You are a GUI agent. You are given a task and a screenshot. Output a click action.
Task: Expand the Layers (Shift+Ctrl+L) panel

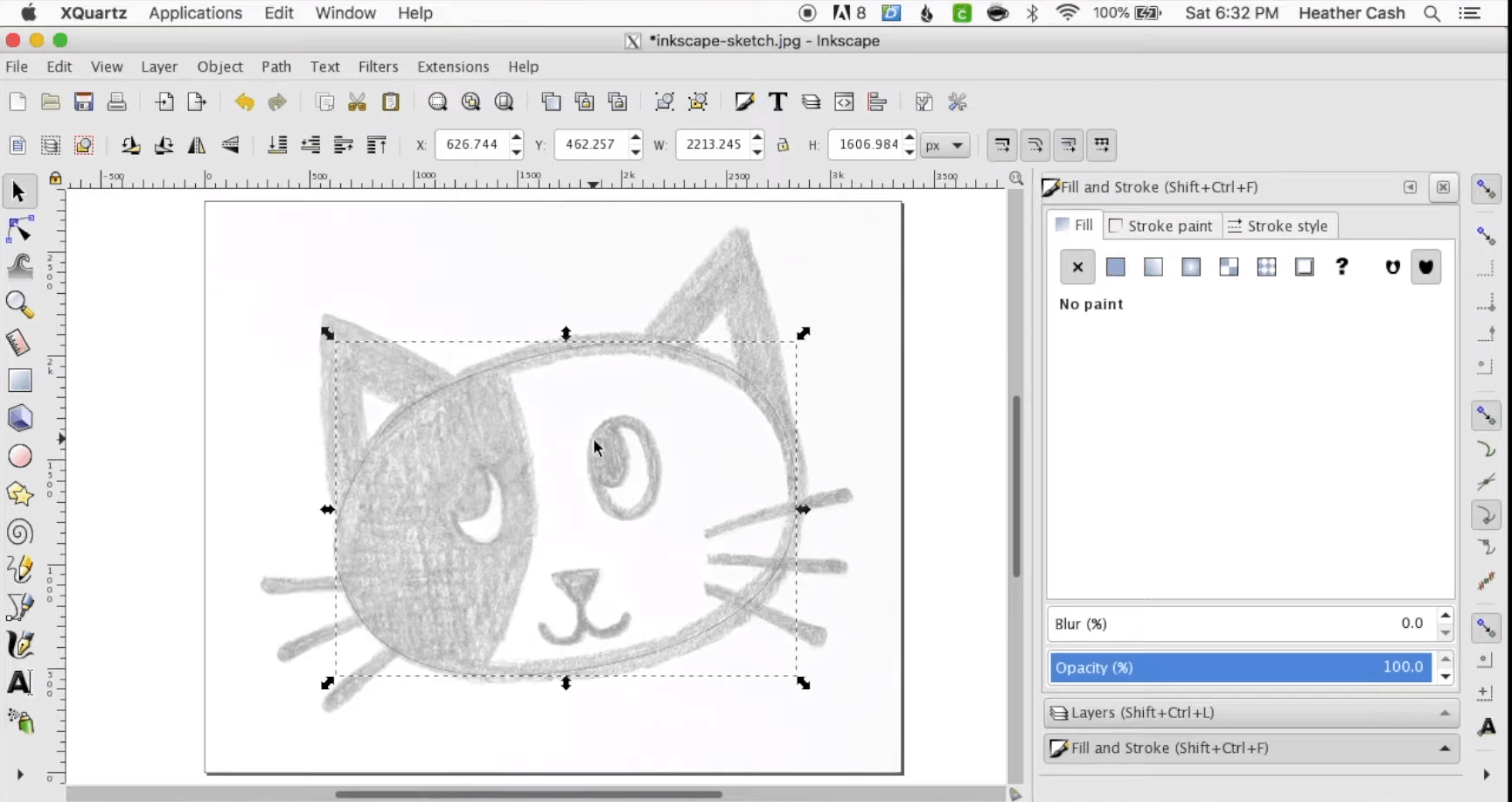point(1251,713)
